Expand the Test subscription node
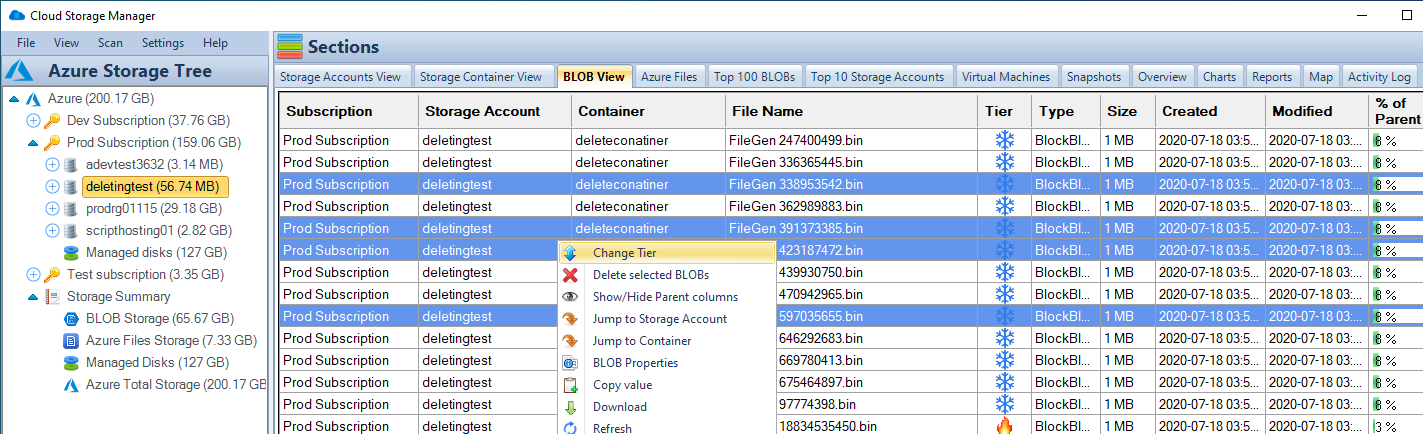Image resolution: width=1423 pixels, height=434 pixels. coord(33,275)
